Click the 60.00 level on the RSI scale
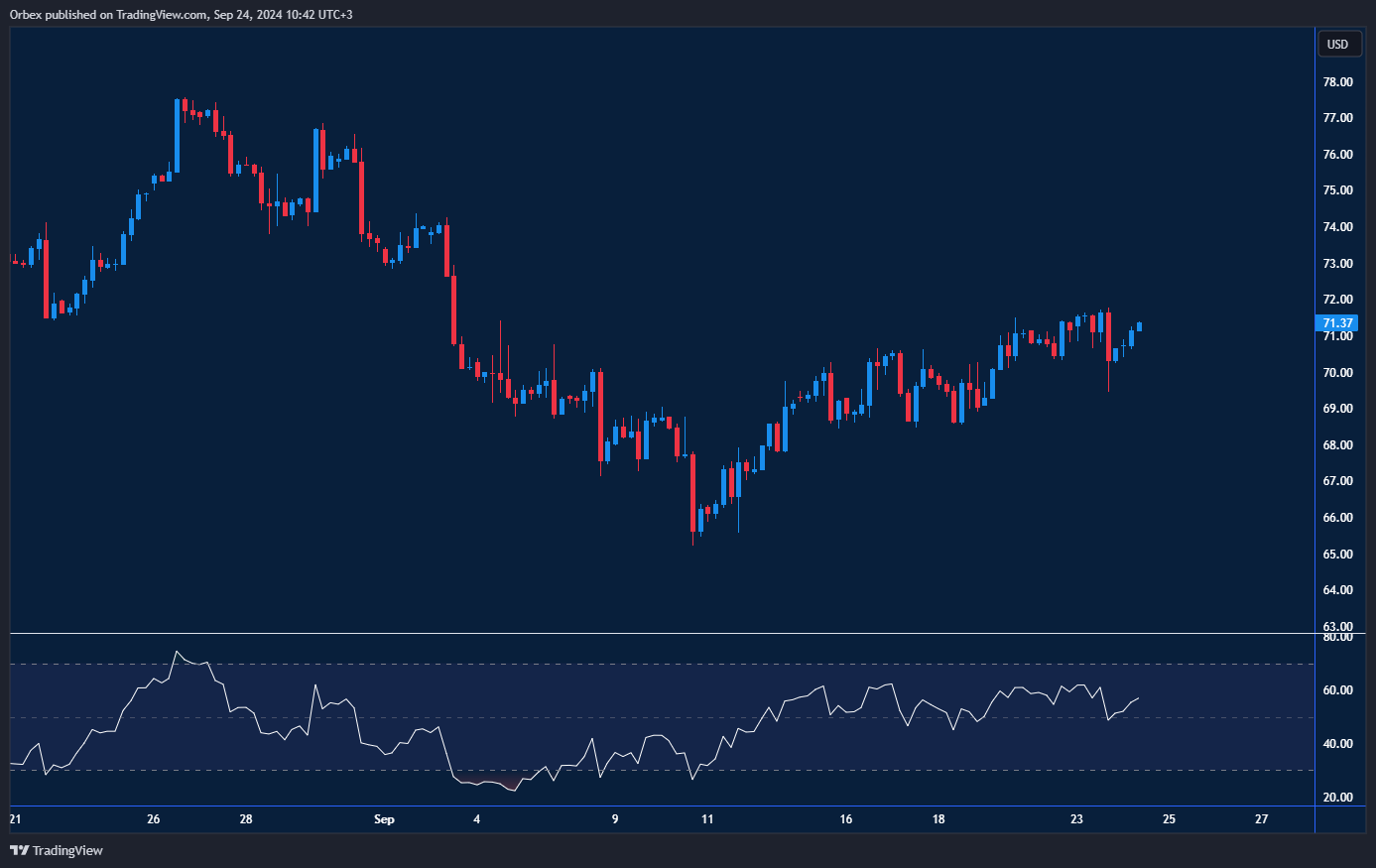This screenshot has width=1376, height=868. click(x=1338, y=690)
